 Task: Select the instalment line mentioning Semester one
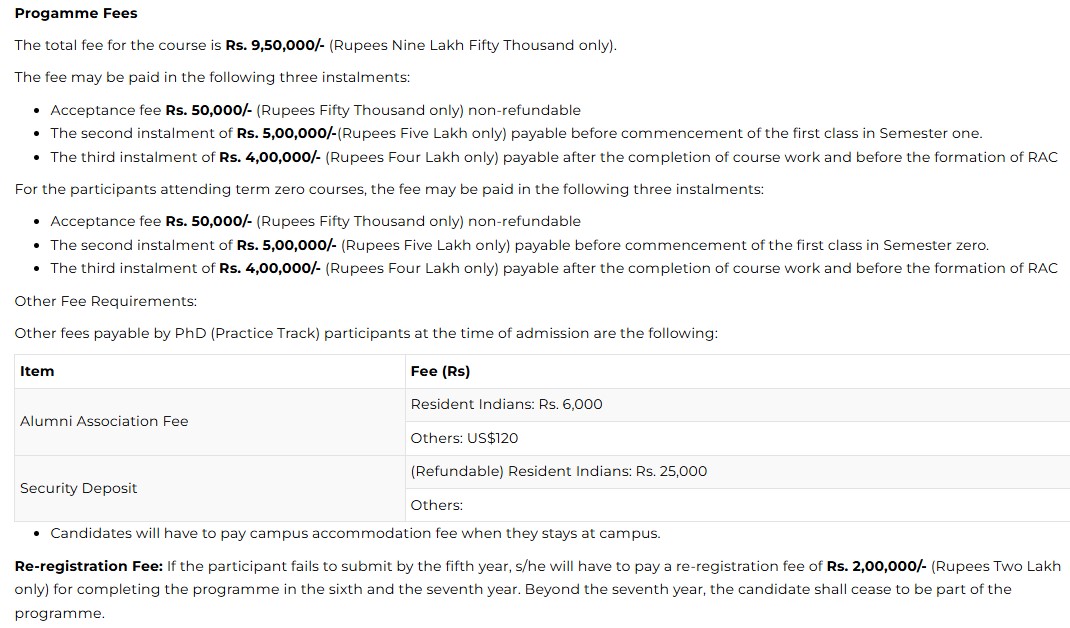516,133
